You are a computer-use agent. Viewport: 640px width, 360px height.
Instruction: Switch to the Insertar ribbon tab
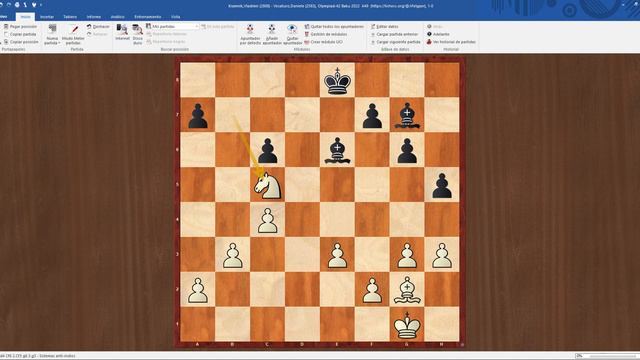point(47,17)
